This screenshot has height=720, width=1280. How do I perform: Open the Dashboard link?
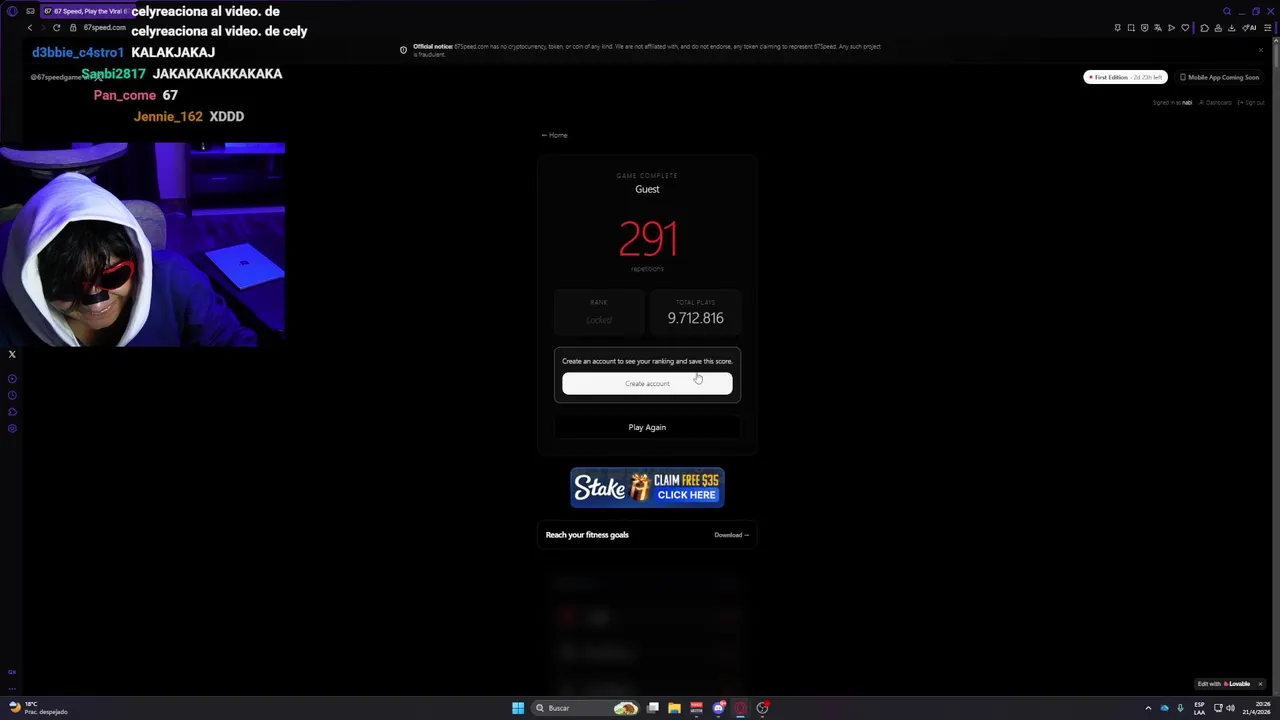(1215, 102)
